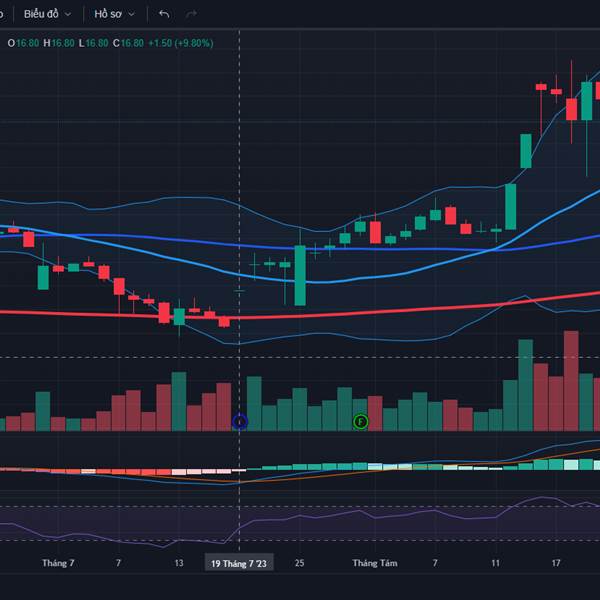The height and width of the screenshot is (600, 600).
Task: Click the 11 date label on time axis
Action: (x=495, y=563)
